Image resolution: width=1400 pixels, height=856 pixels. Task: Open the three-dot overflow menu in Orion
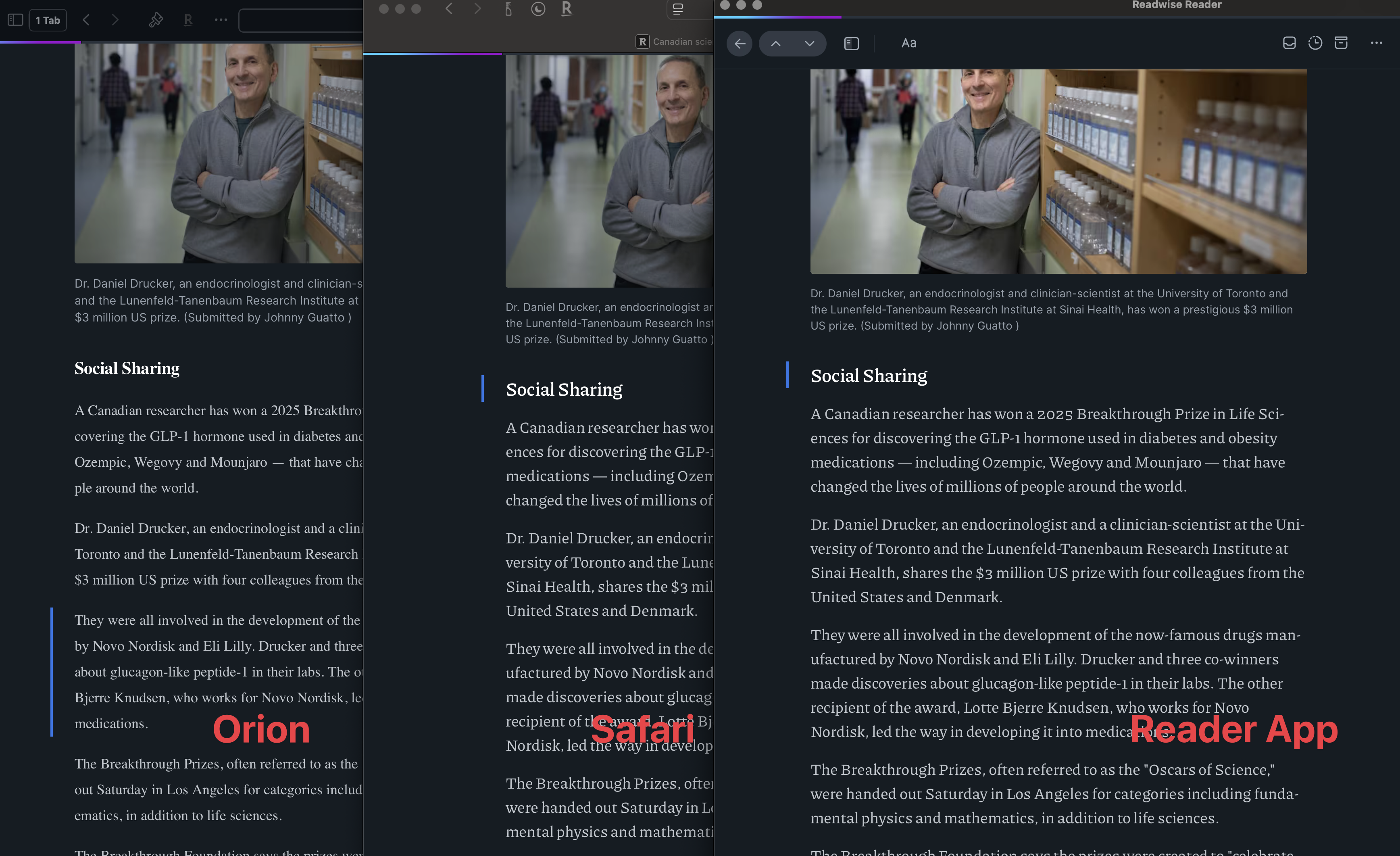(x=221, y=20)
